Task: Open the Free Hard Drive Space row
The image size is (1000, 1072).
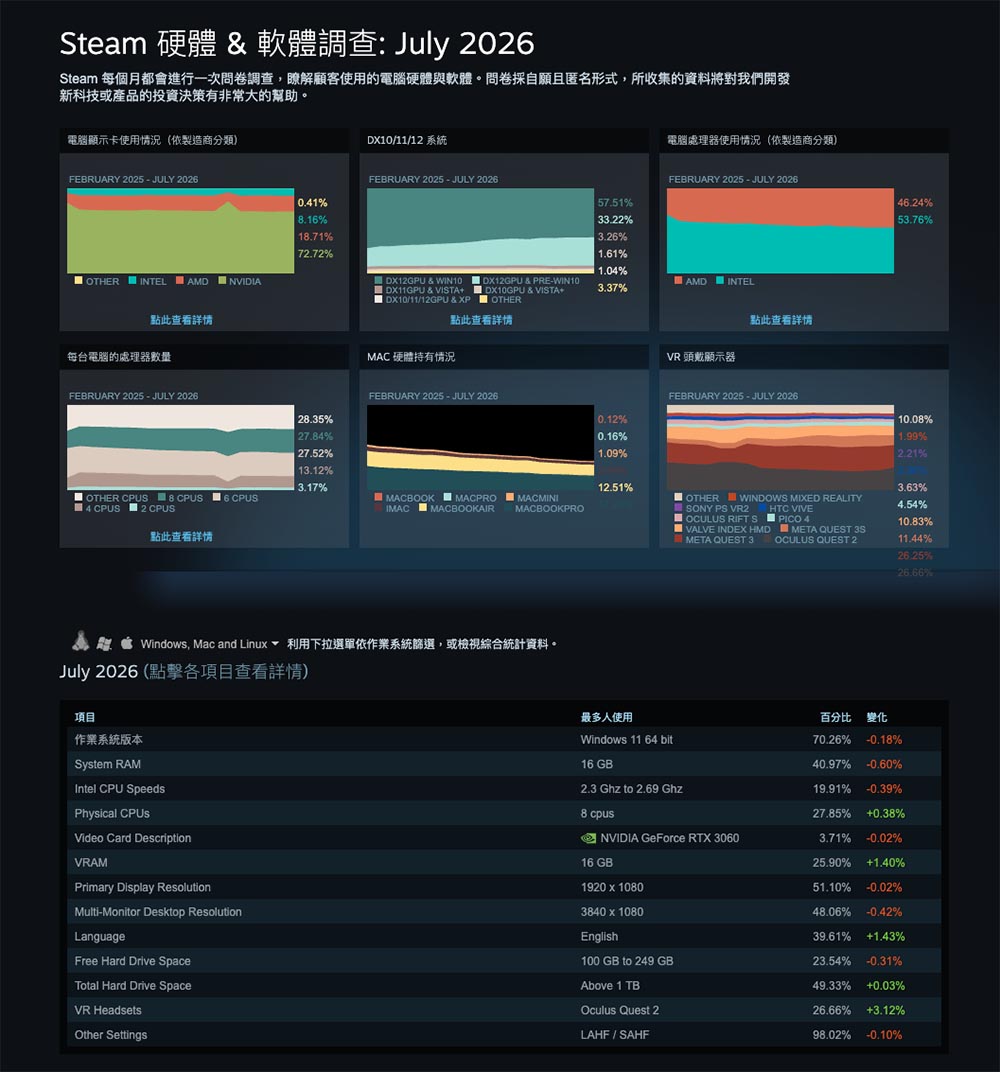Action: pos(504,961)
